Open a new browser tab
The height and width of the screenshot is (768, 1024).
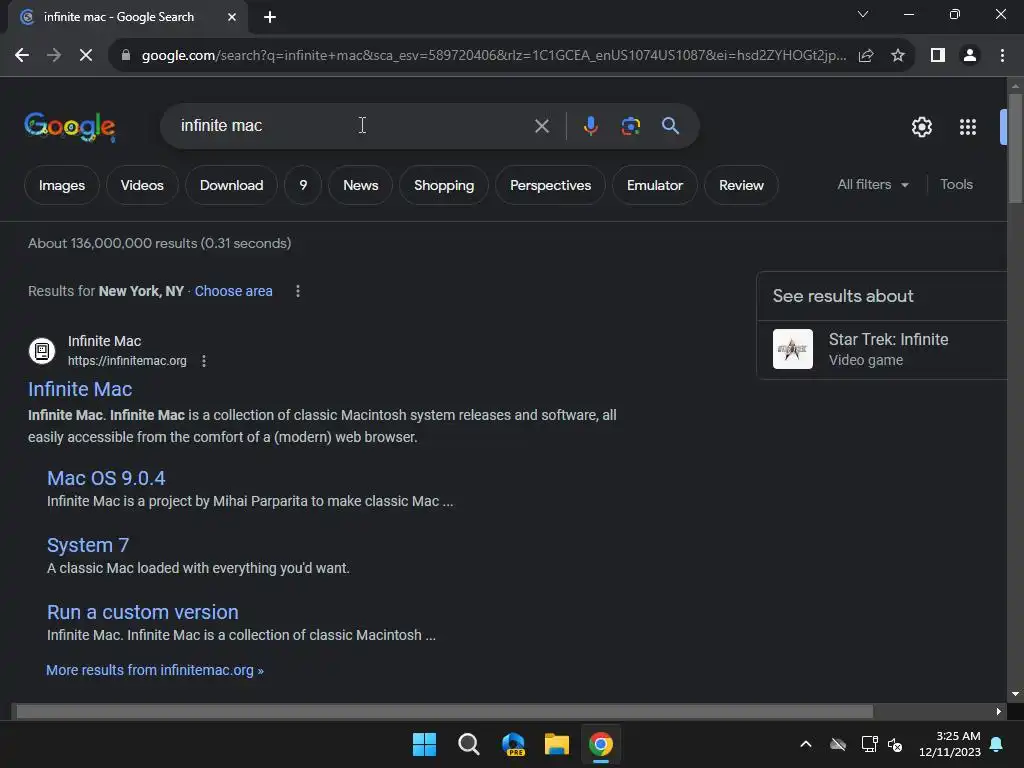(270, 17)
